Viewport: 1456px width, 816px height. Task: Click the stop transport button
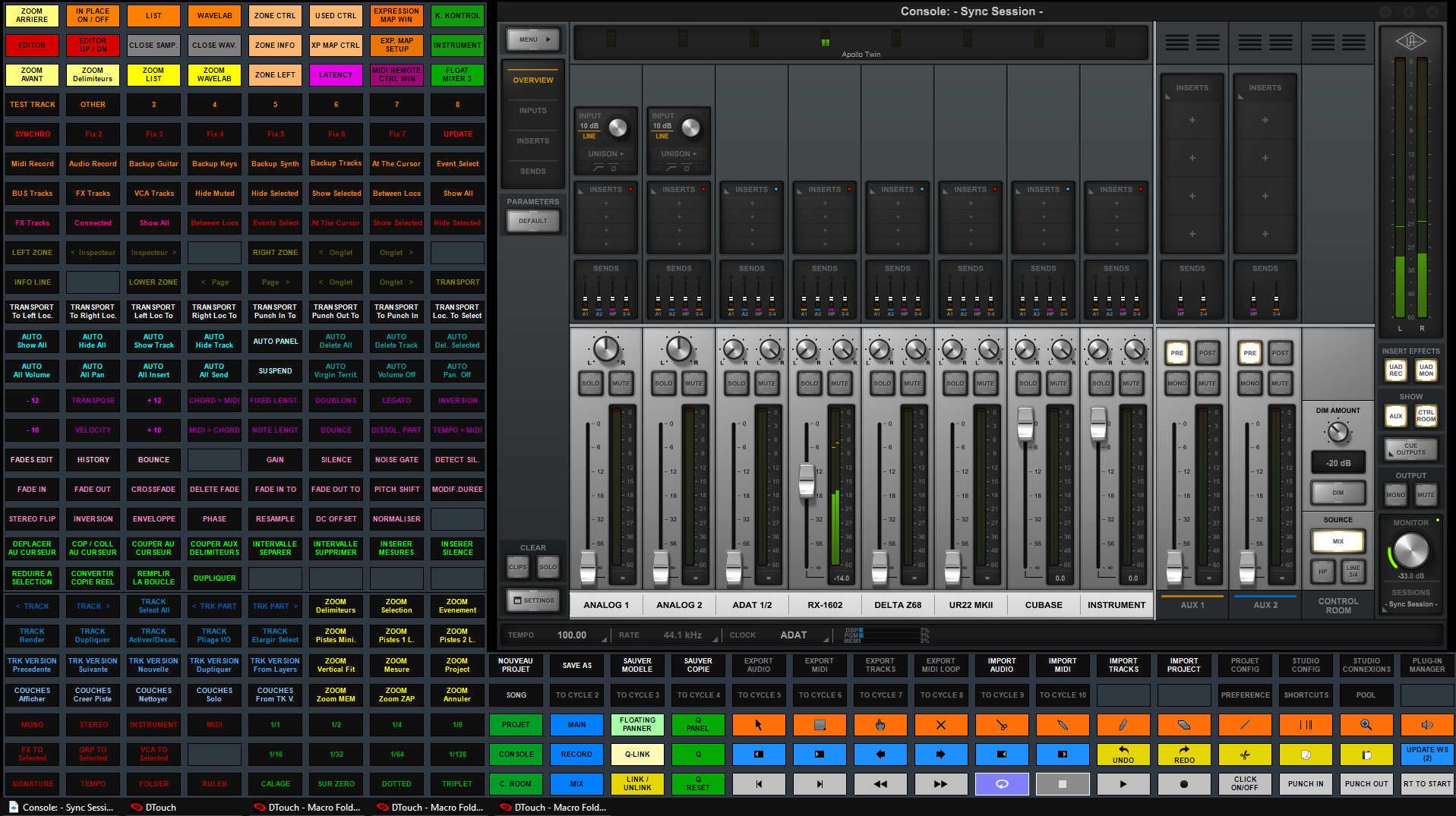[x=1063, y=784]
